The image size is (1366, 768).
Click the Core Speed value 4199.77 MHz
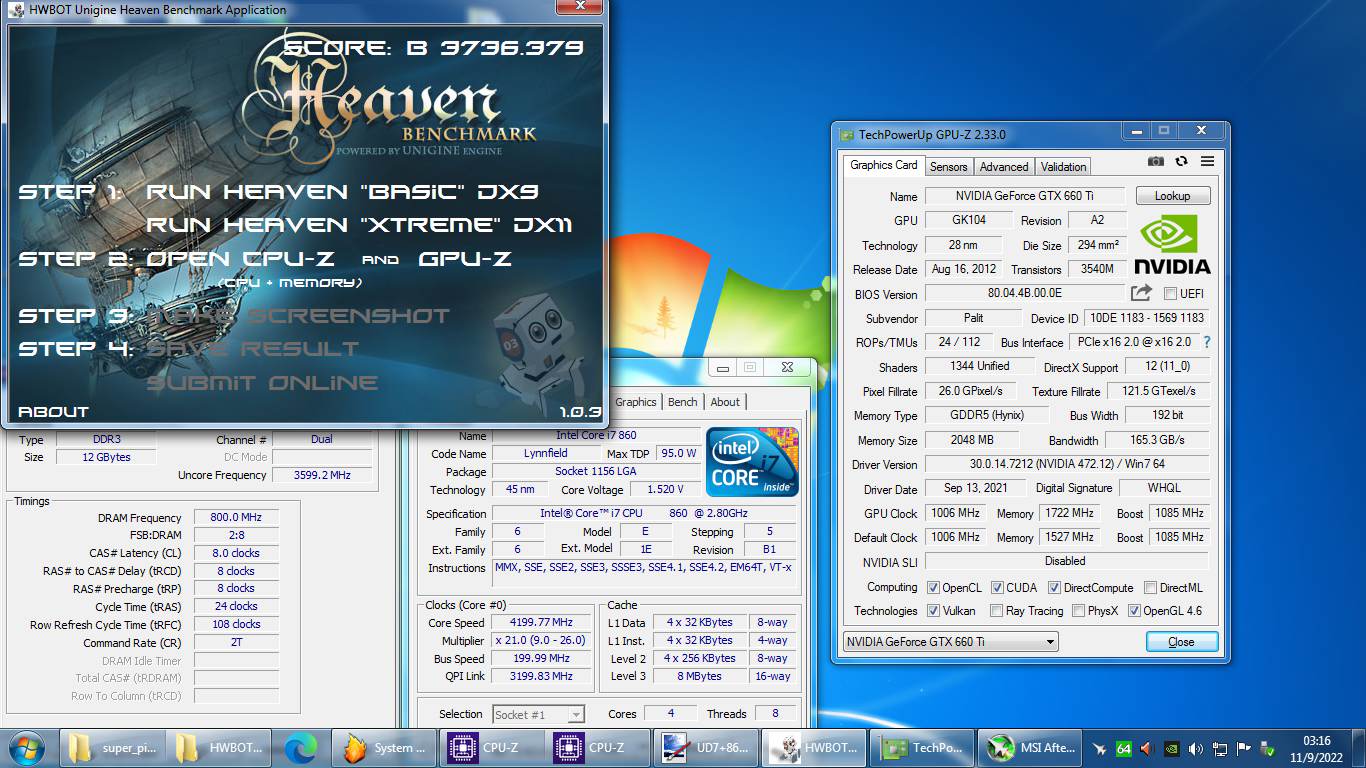(541, 622)
